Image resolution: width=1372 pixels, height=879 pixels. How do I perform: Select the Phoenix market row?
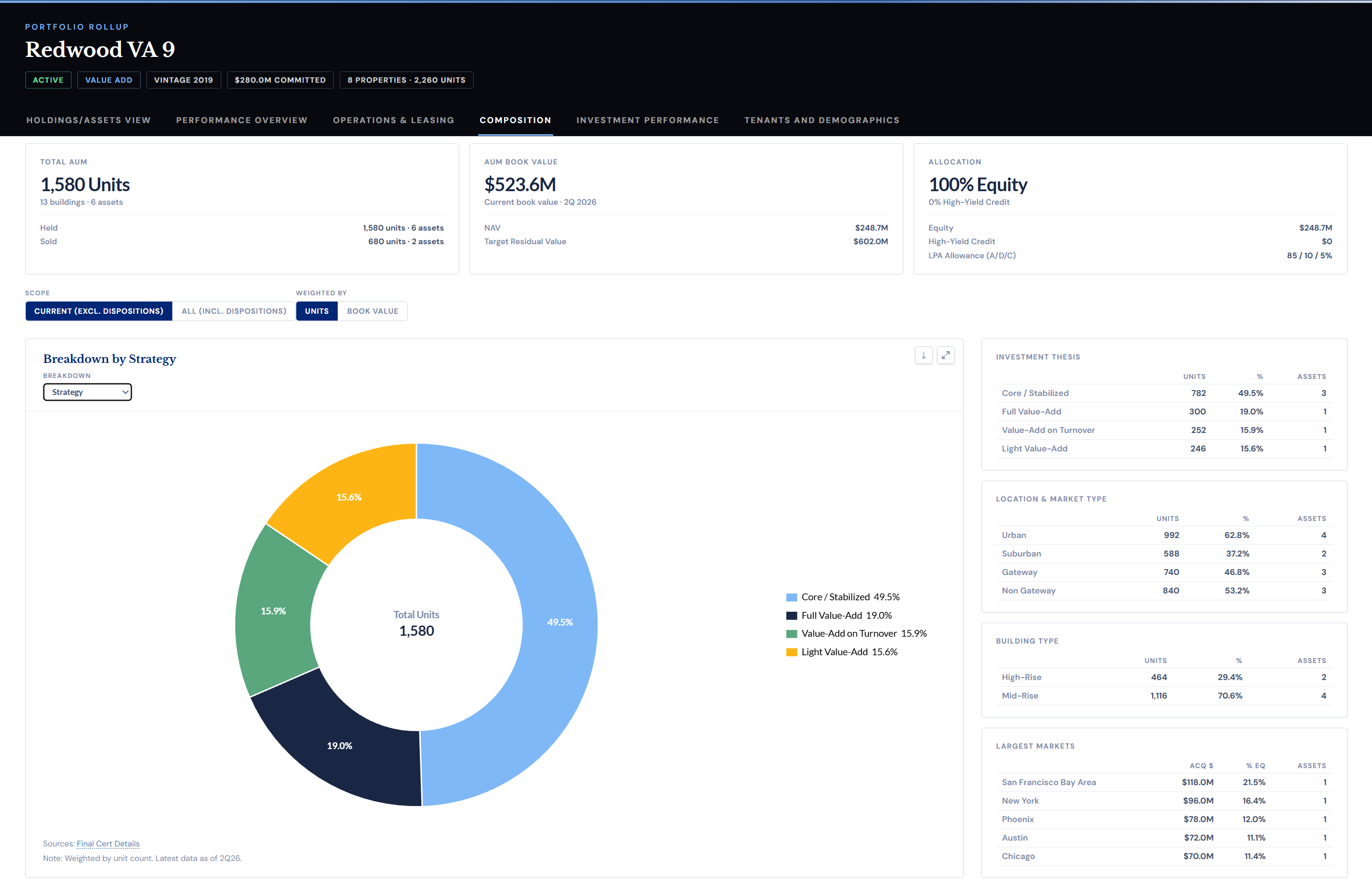click(x=1164, y=820)
